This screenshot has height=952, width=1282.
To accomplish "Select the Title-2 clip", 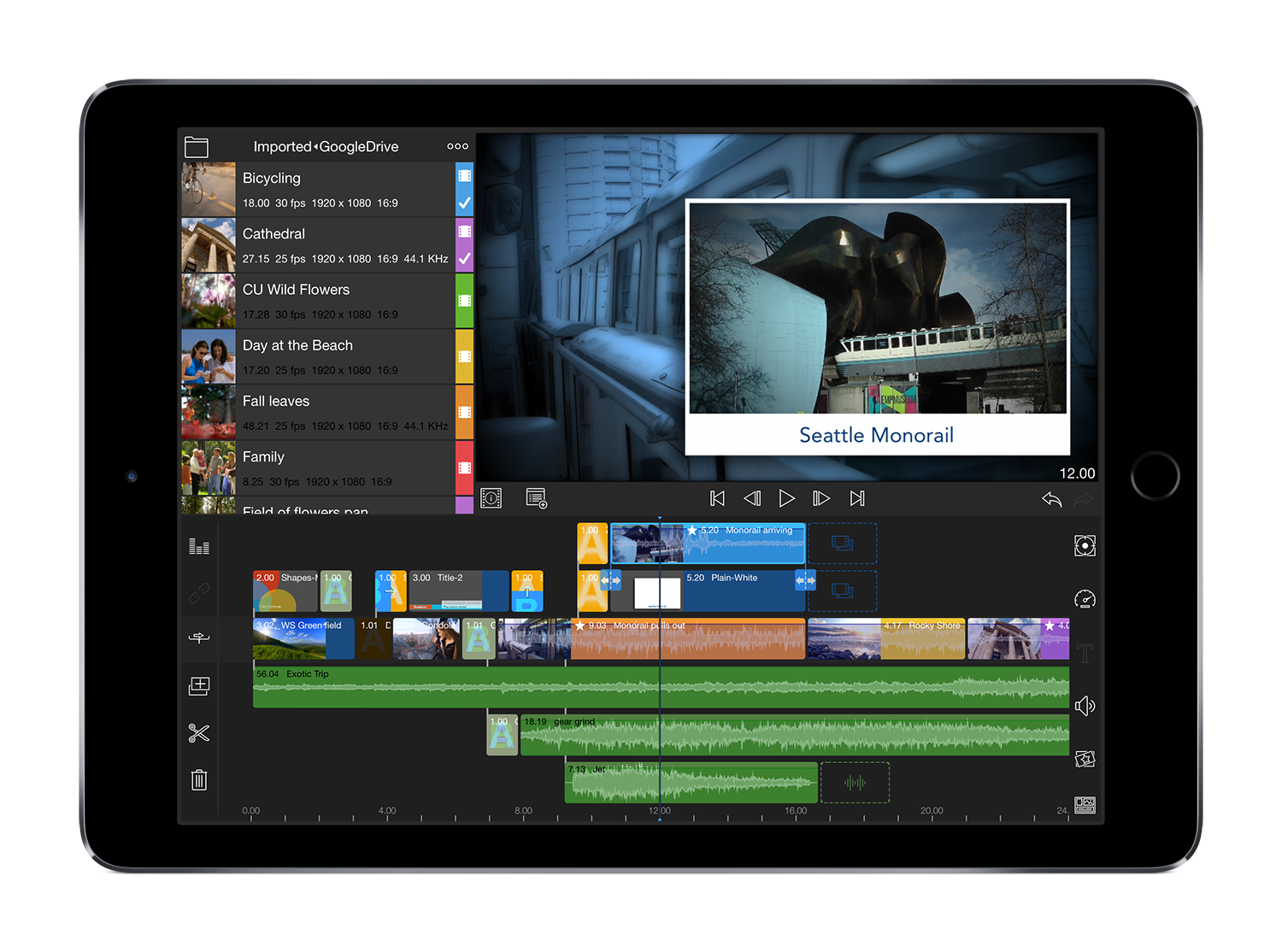I will point(459,591).
